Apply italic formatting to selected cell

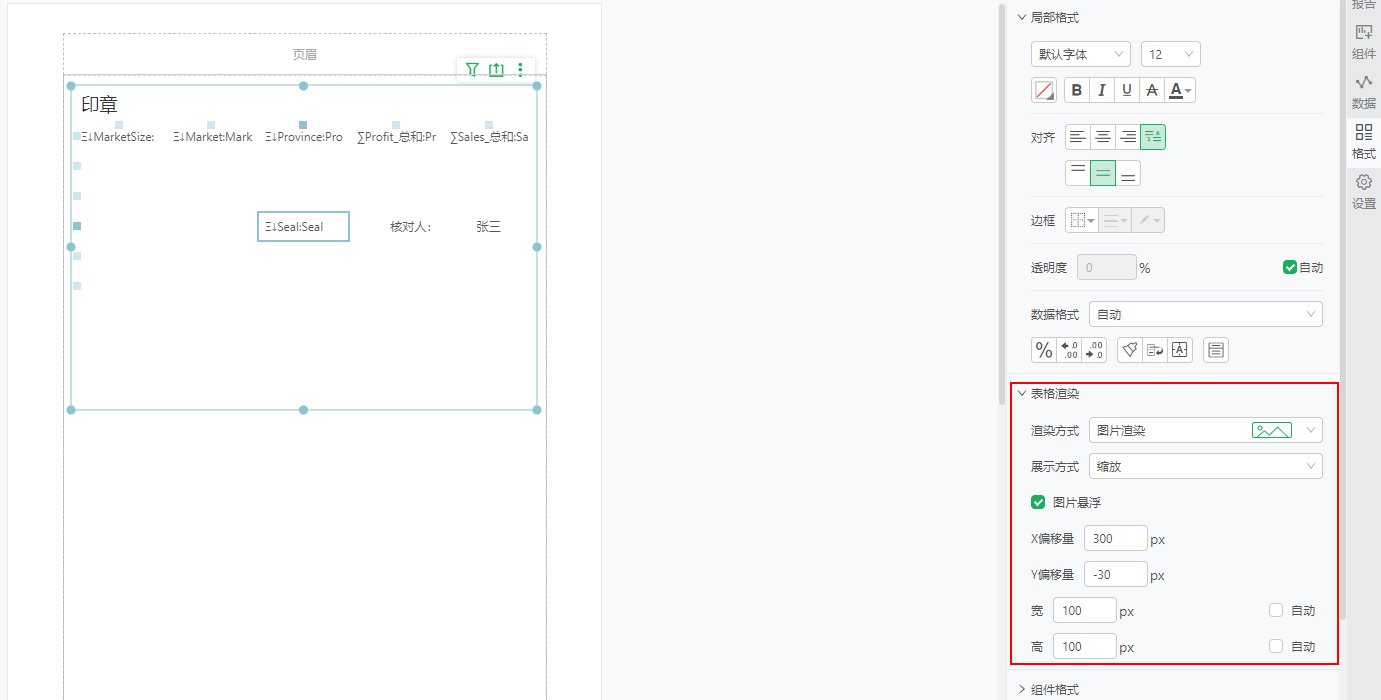point(1101,90)
